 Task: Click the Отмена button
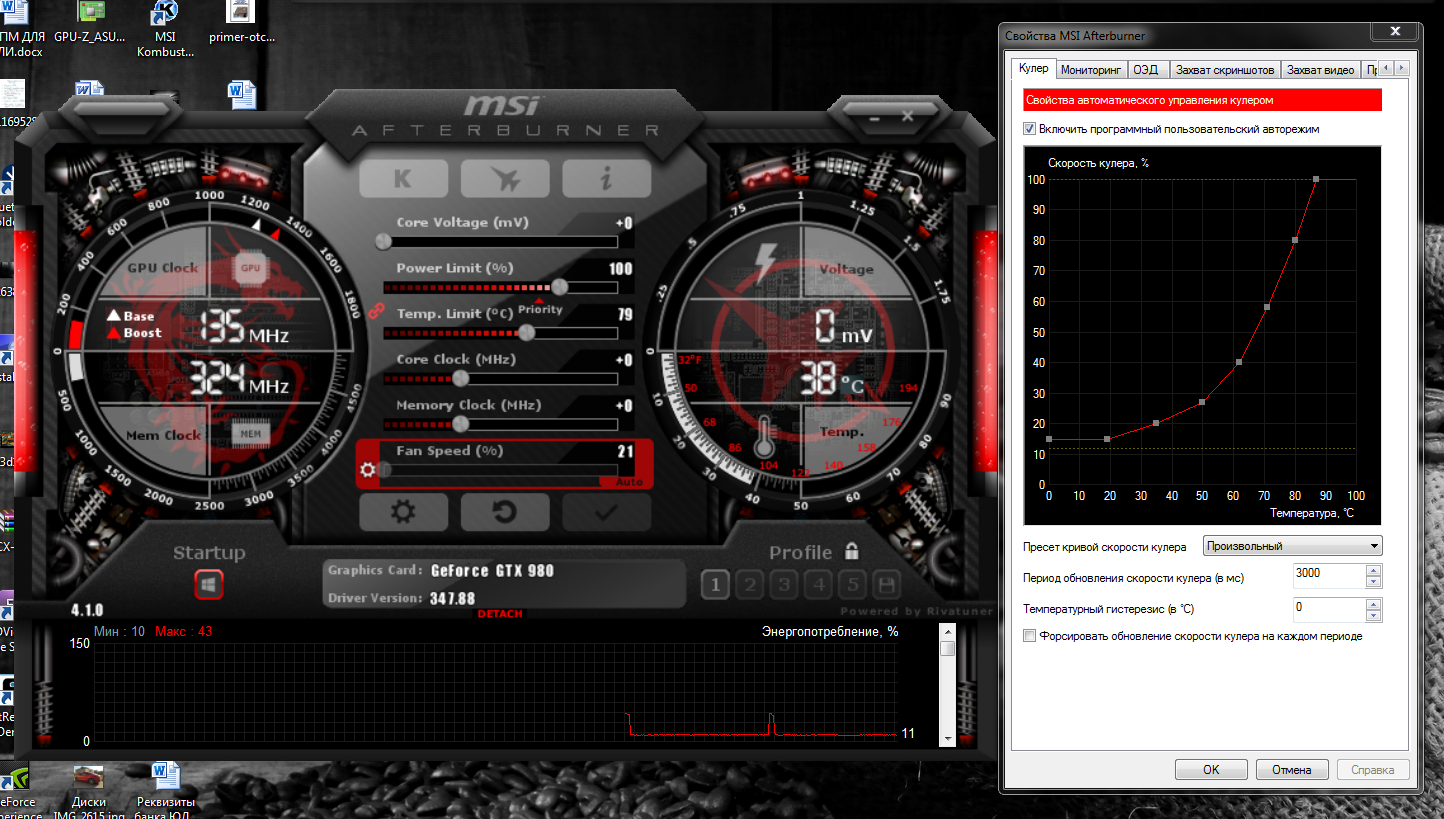click(x=1292, y=770)
